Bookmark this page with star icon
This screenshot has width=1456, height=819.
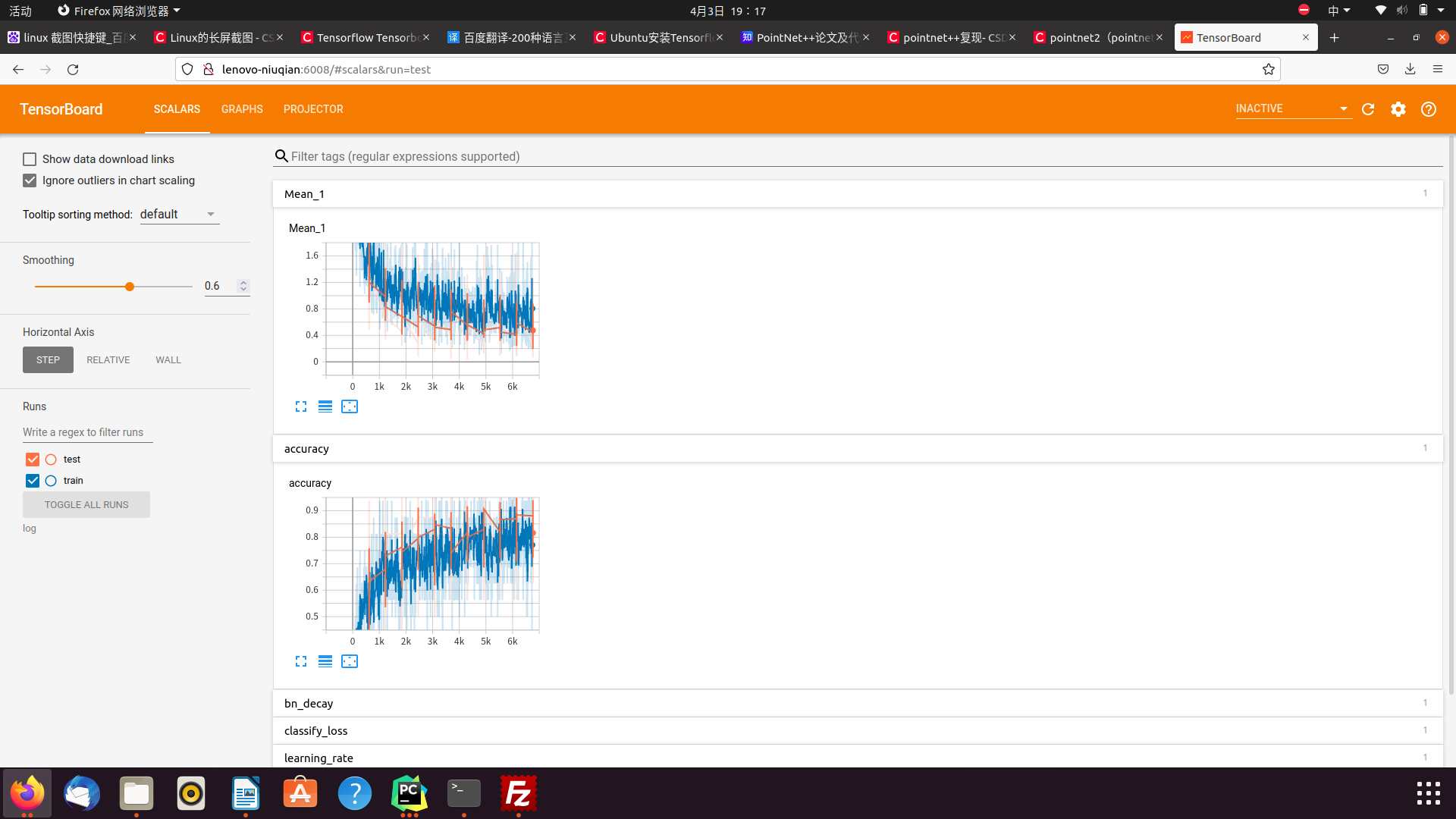click(1269, 69)
